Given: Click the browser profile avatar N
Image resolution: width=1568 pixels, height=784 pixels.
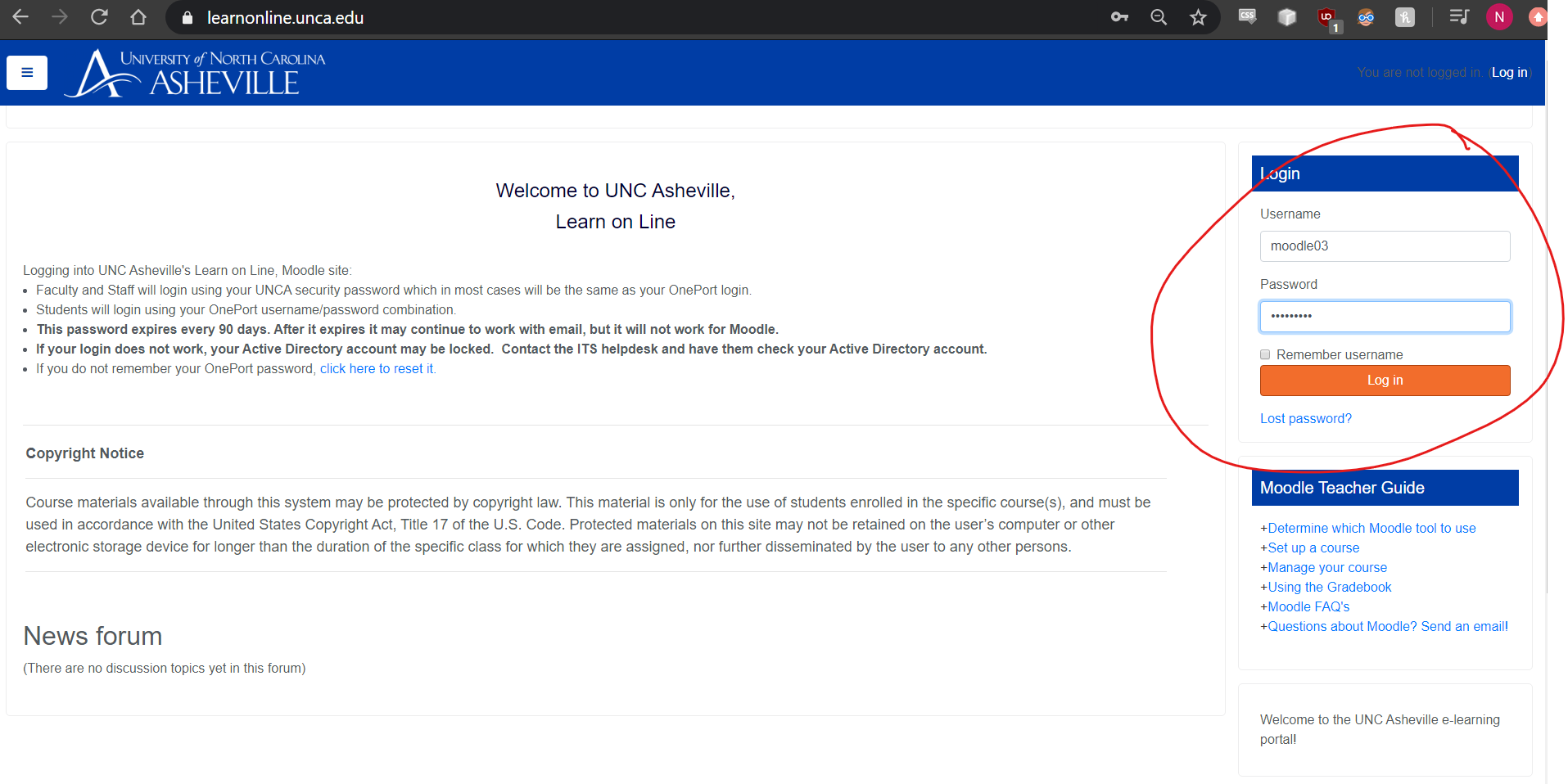Looking at the screenshot, I should [x=1498, y=17].
